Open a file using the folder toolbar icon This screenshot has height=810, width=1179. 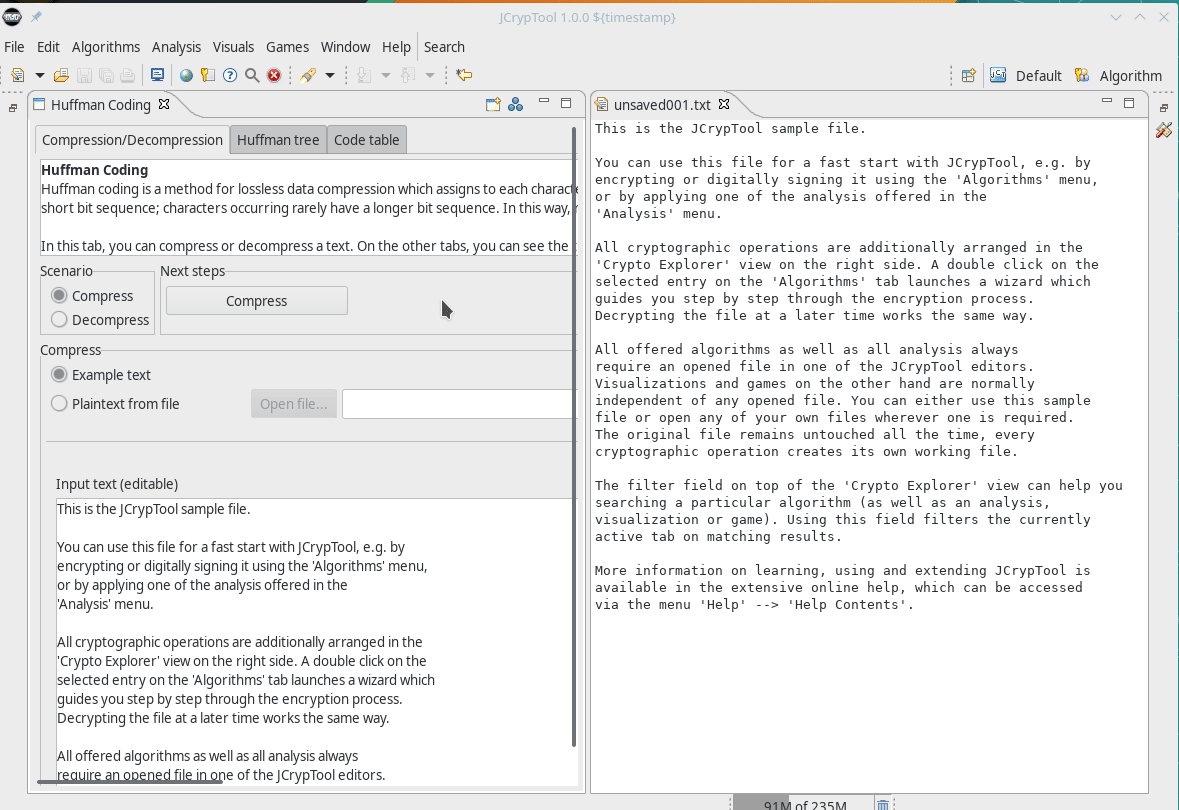(x=61, y=75)
